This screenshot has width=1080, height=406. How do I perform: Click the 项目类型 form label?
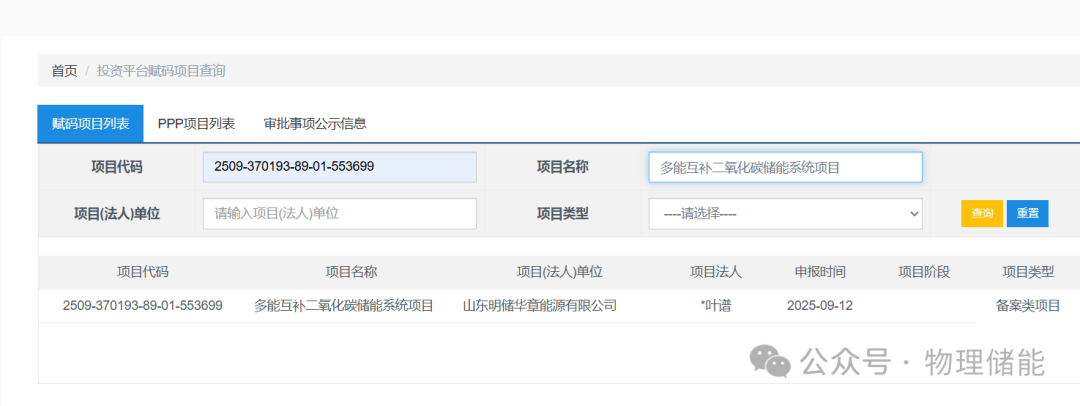563,214
